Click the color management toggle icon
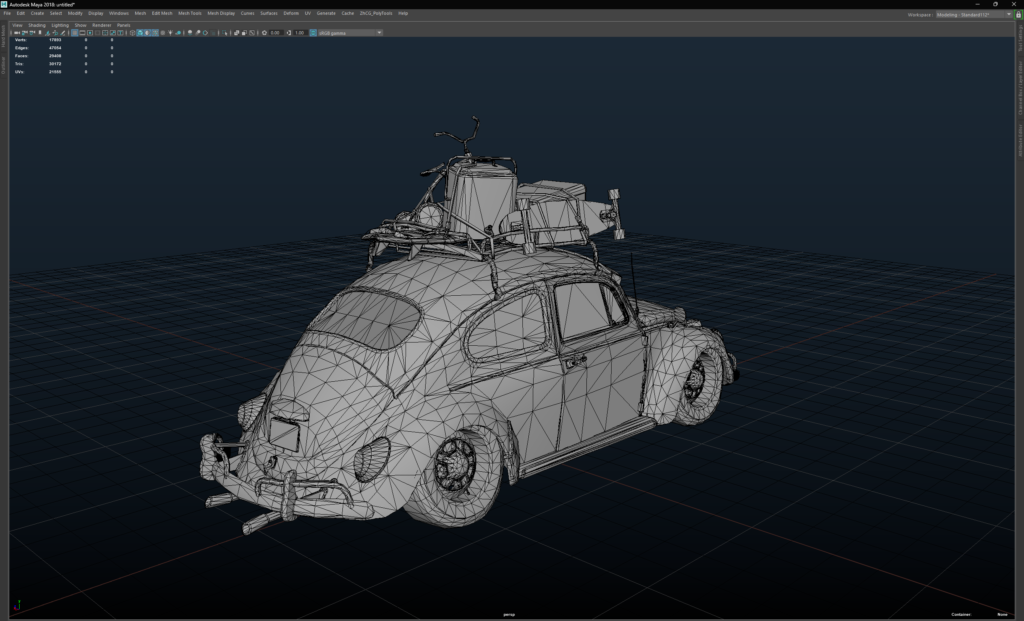This screenshot has width=1024, height=621. (312, 33)
